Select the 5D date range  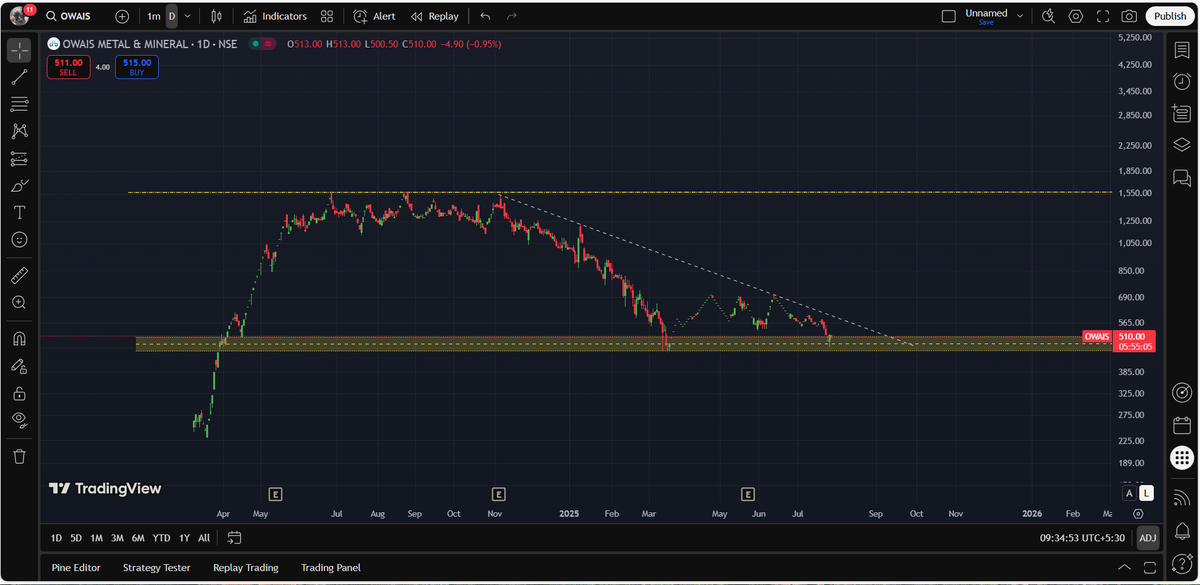pyautogui.click(x=76, y=538)
